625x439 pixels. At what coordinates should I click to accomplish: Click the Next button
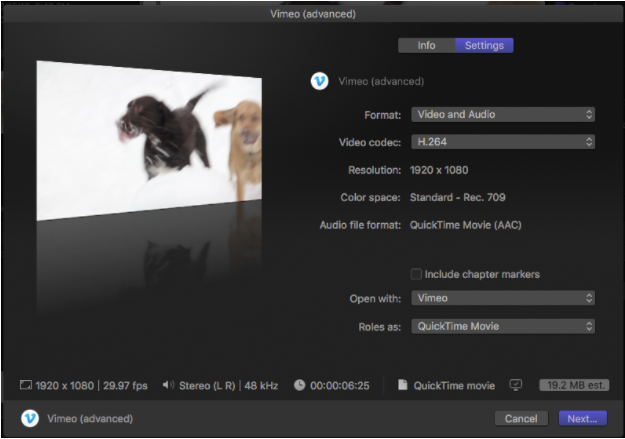point(582,418)
